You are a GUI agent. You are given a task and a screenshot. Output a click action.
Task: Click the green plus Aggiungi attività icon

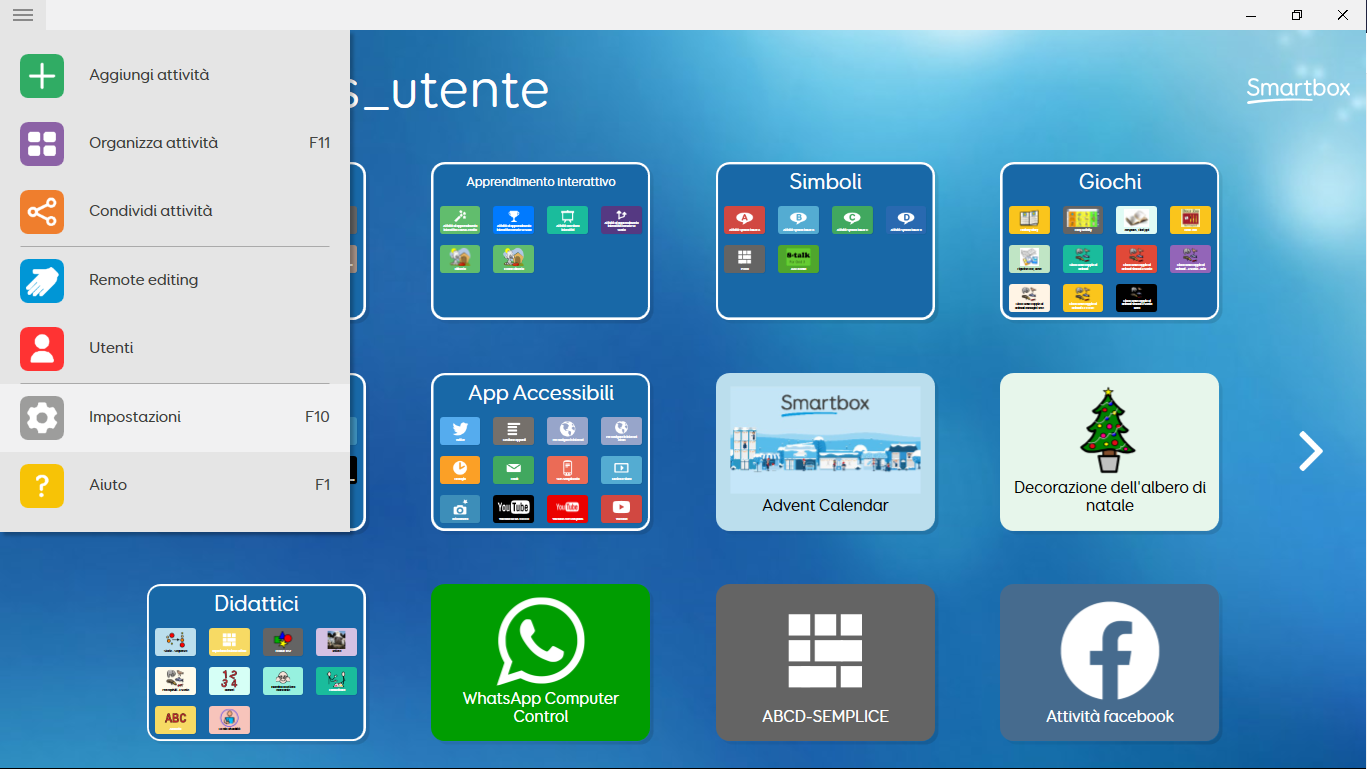click(42, 76)
